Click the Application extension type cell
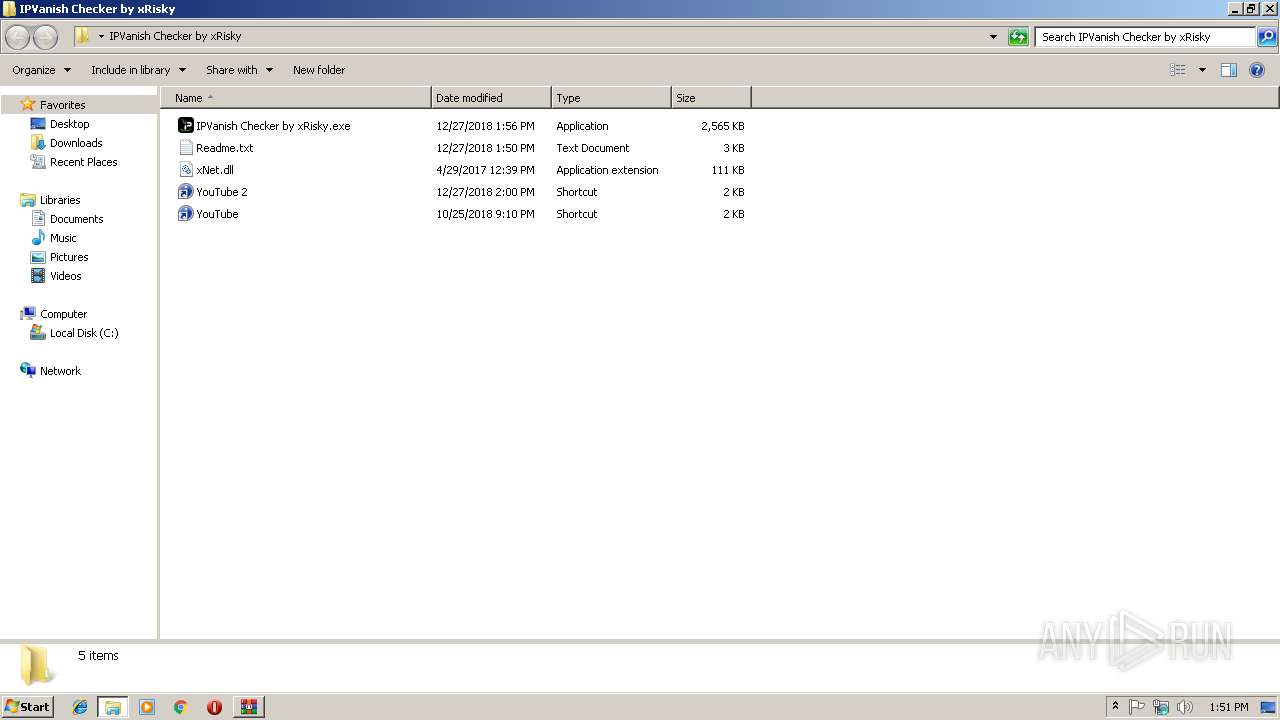The height and width of the screenshot is (720, 1280). (x=607, y=170)
